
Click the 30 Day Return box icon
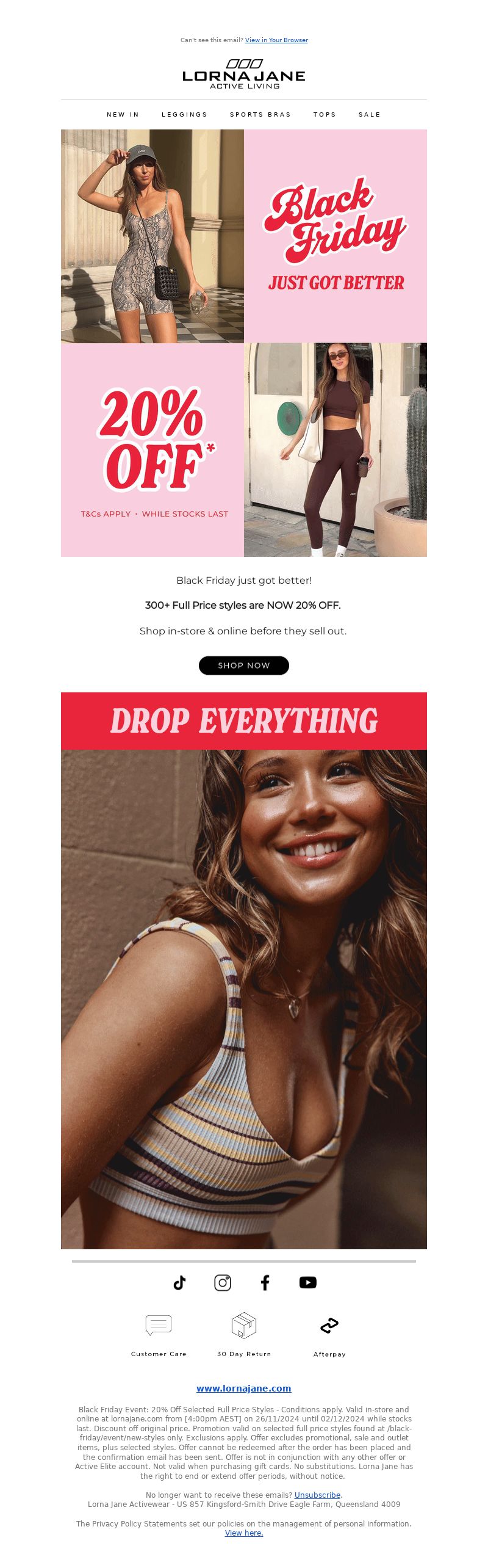[x=244, y=1326]
